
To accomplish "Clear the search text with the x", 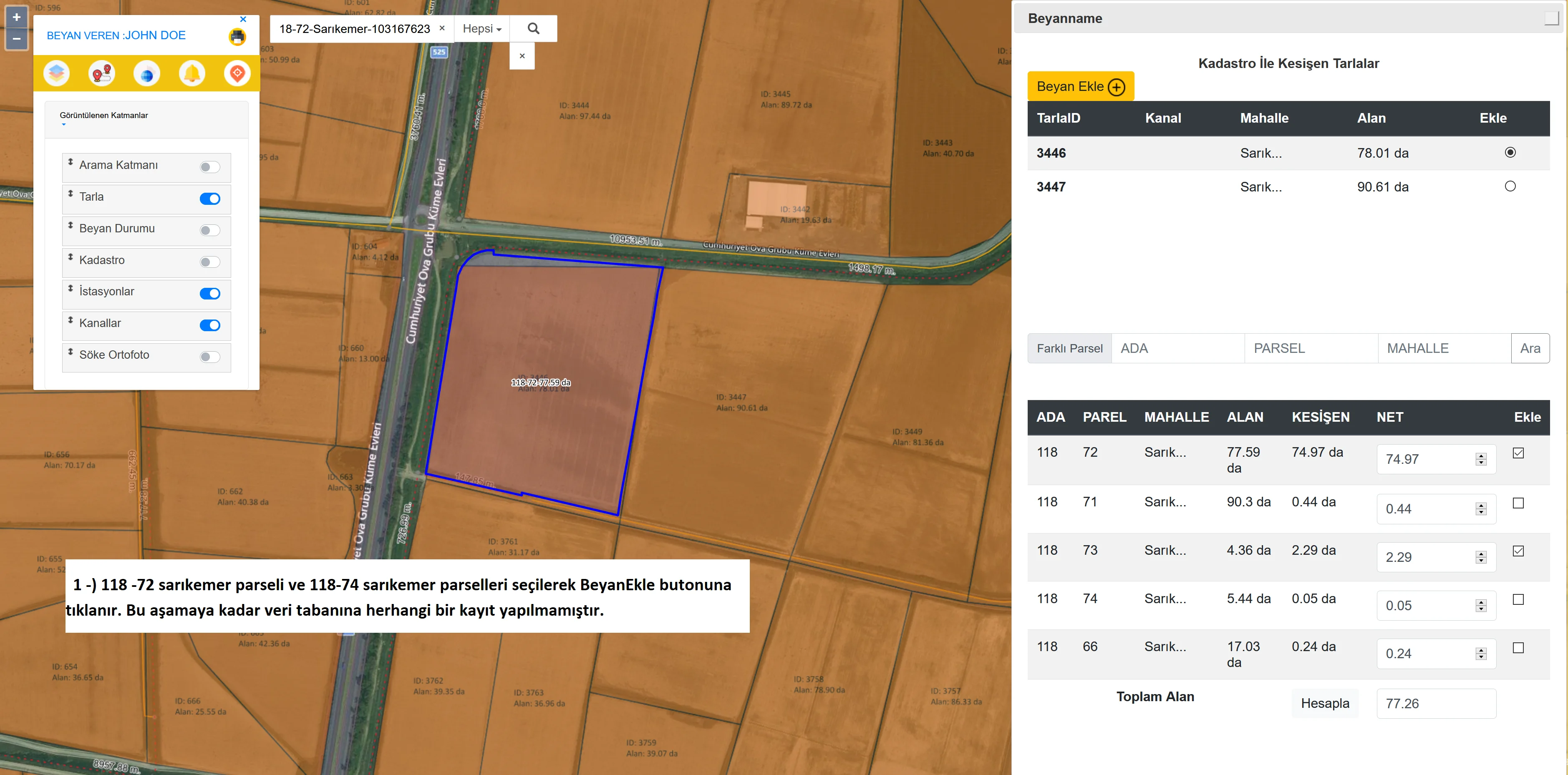I will pyautogui.click(x=442, y=28).
